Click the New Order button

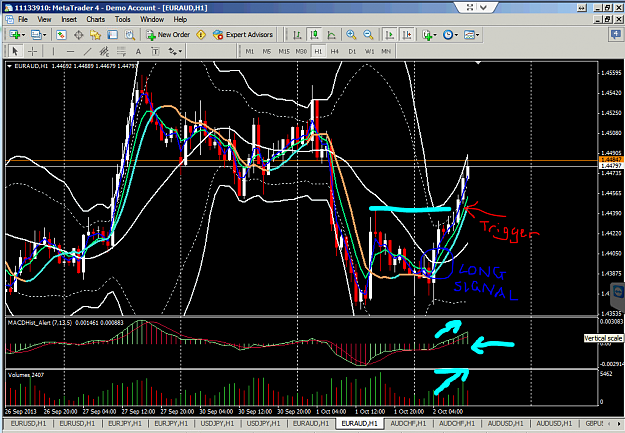point(168,35)
